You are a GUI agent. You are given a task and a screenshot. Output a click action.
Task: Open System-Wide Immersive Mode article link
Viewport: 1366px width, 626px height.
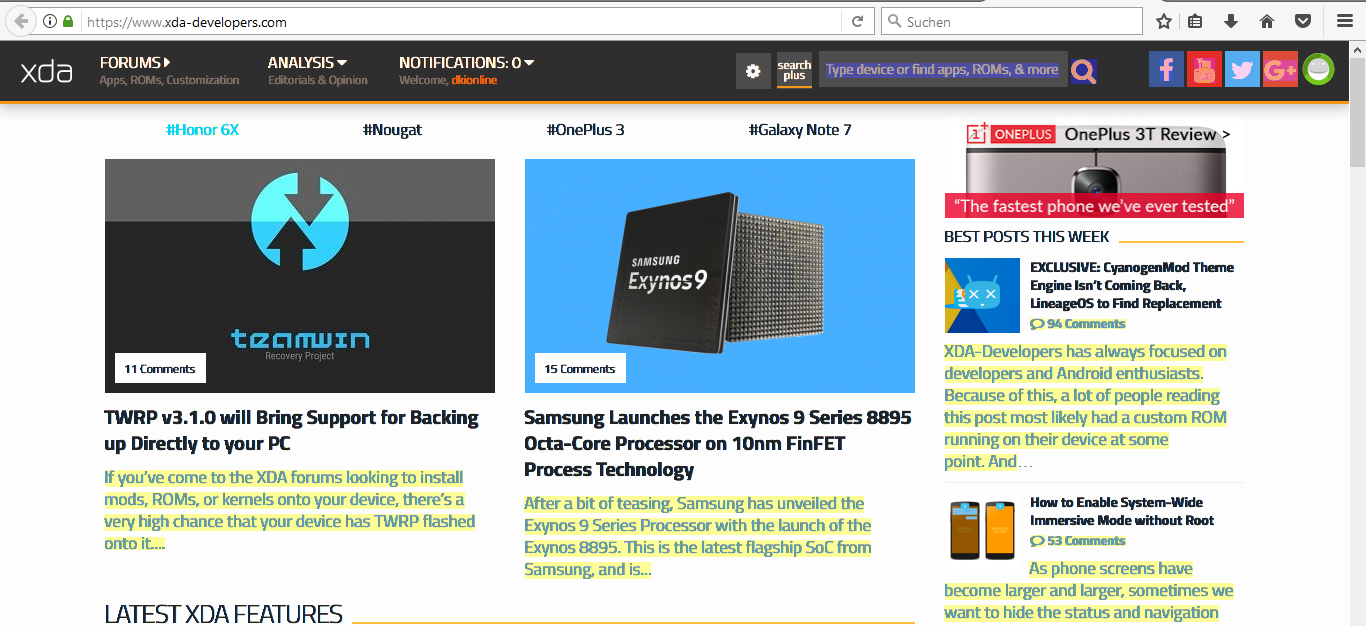(x=1122, y=511)
